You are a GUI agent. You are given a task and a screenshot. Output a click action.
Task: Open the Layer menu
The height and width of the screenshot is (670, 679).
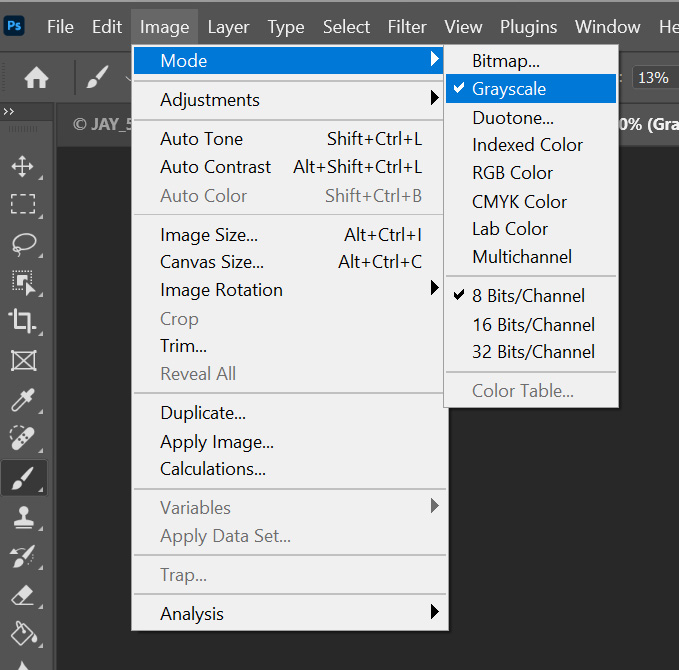pyautogui.click(x=228, y=27)
